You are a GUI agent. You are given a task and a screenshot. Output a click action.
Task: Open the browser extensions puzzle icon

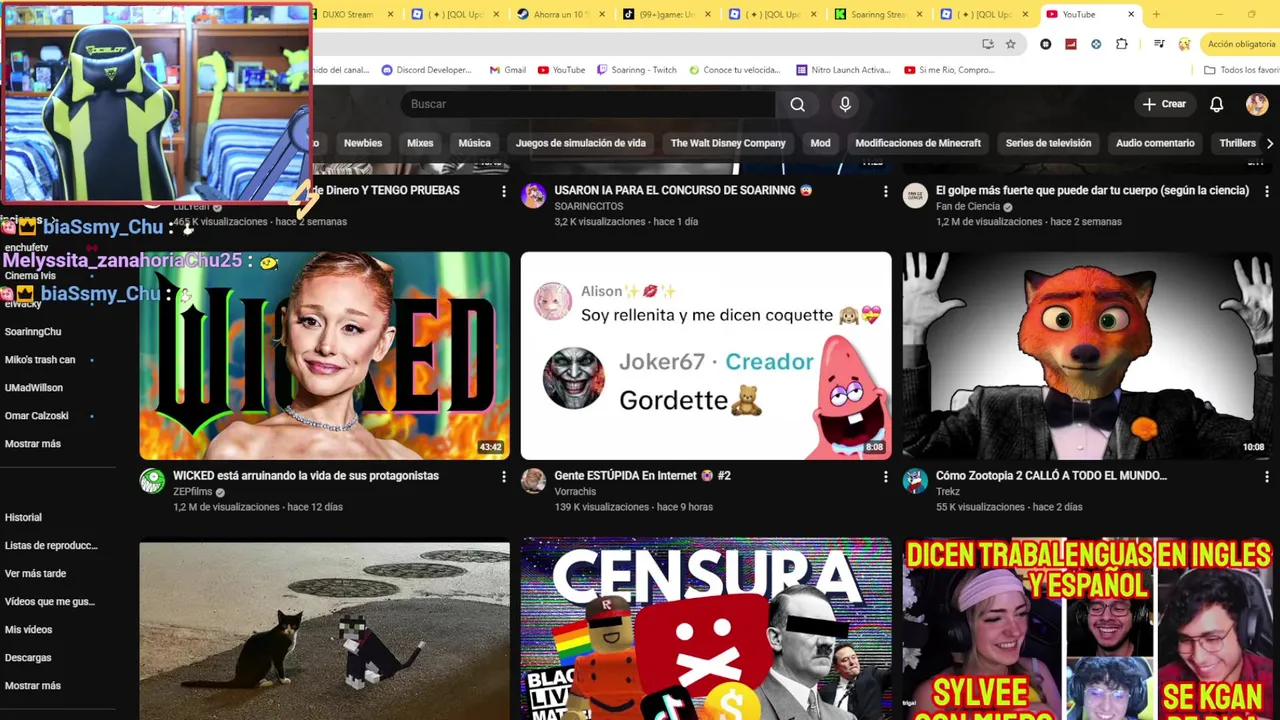pyautogui.click(x=1122, y=44)
